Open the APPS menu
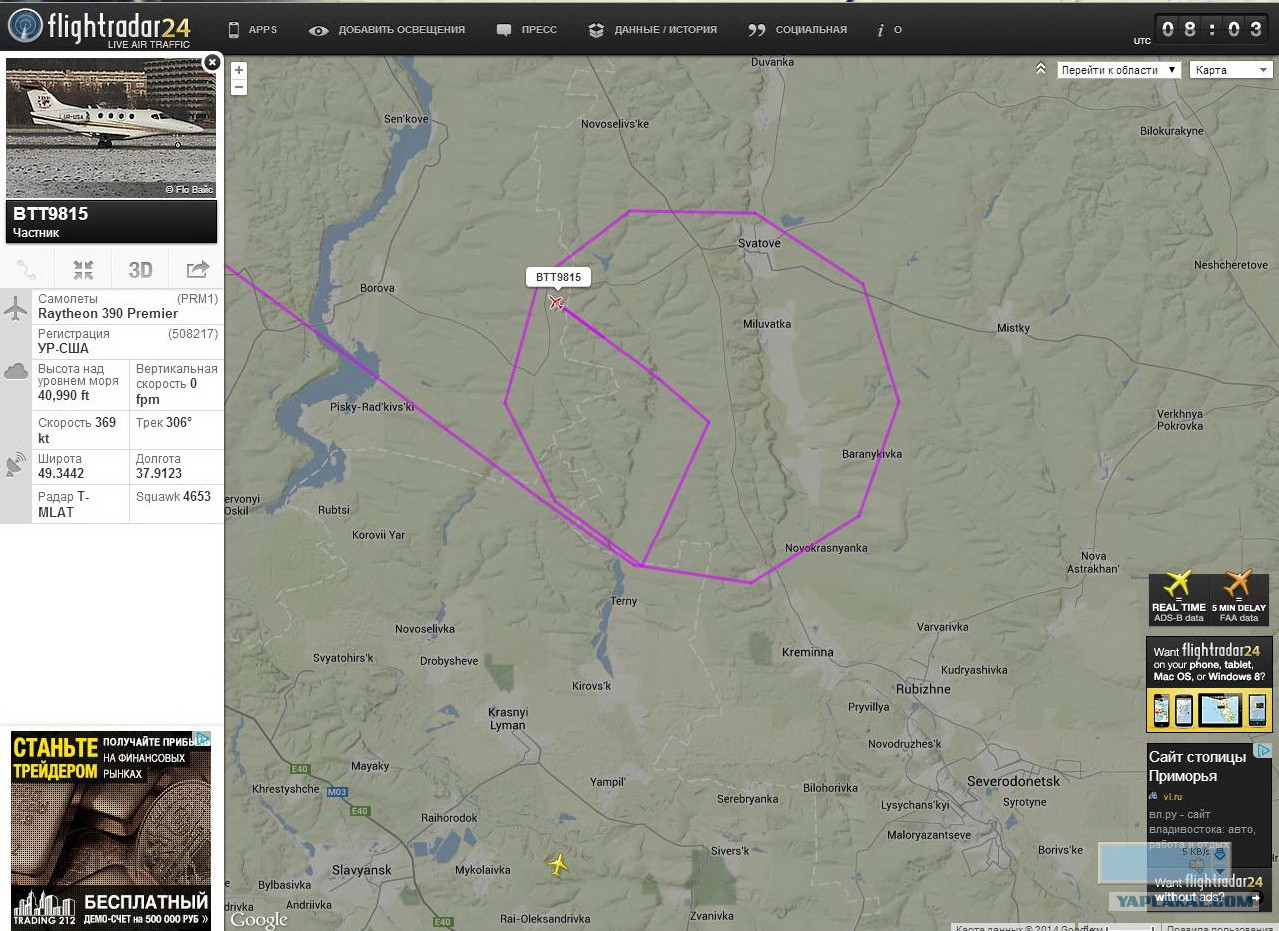 252,30
